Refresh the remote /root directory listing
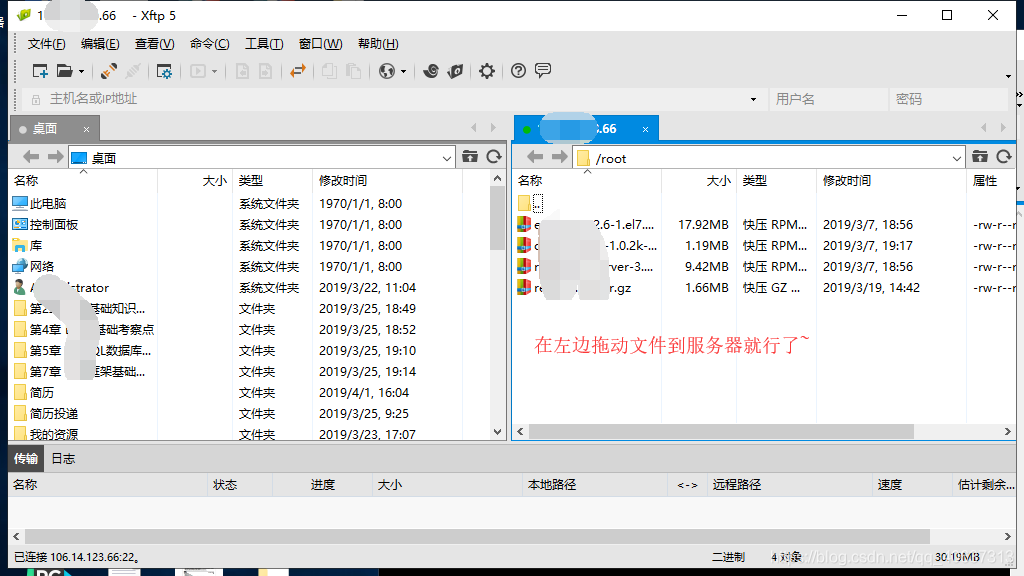The image size is (1024, 576). tap(1003, 156)
